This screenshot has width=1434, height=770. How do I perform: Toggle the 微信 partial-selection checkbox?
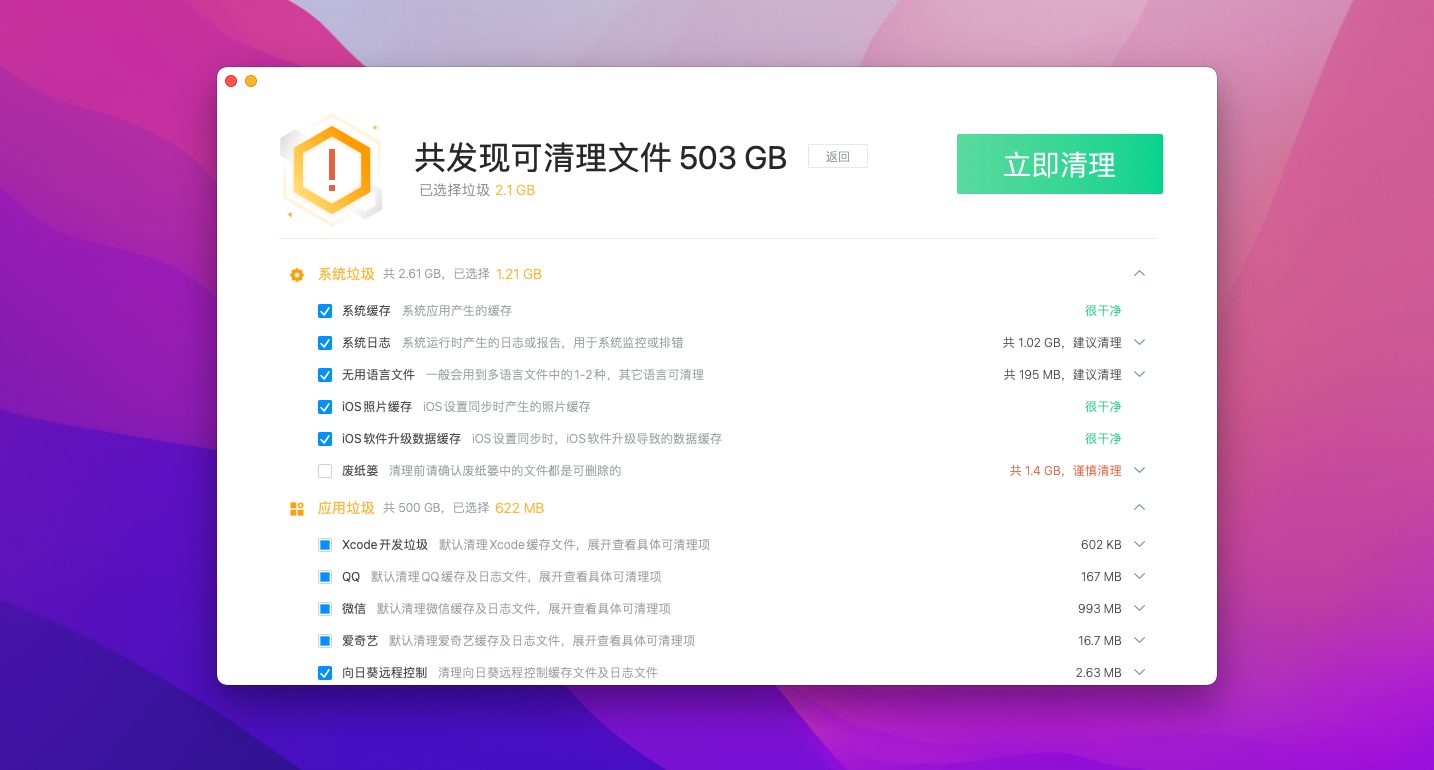[325, 609]
